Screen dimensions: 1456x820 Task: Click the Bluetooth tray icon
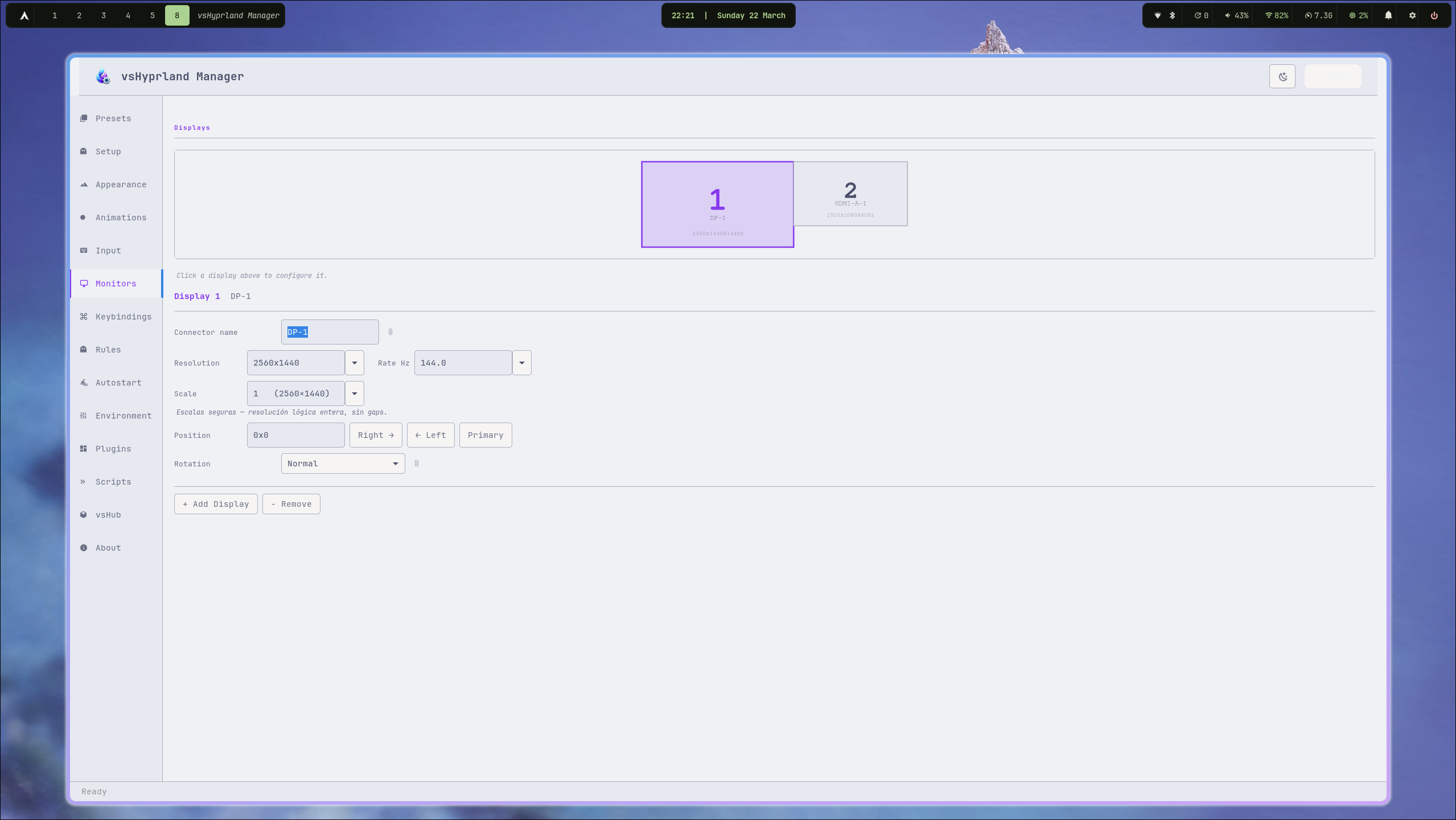click(x=1172, y=15)
